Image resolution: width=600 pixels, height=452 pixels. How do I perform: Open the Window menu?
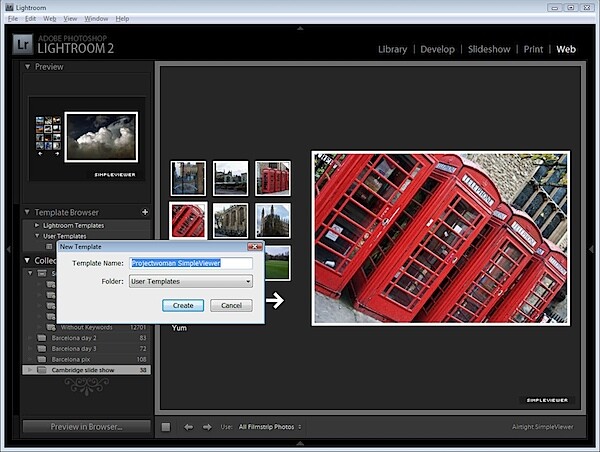tap(96, 18)
